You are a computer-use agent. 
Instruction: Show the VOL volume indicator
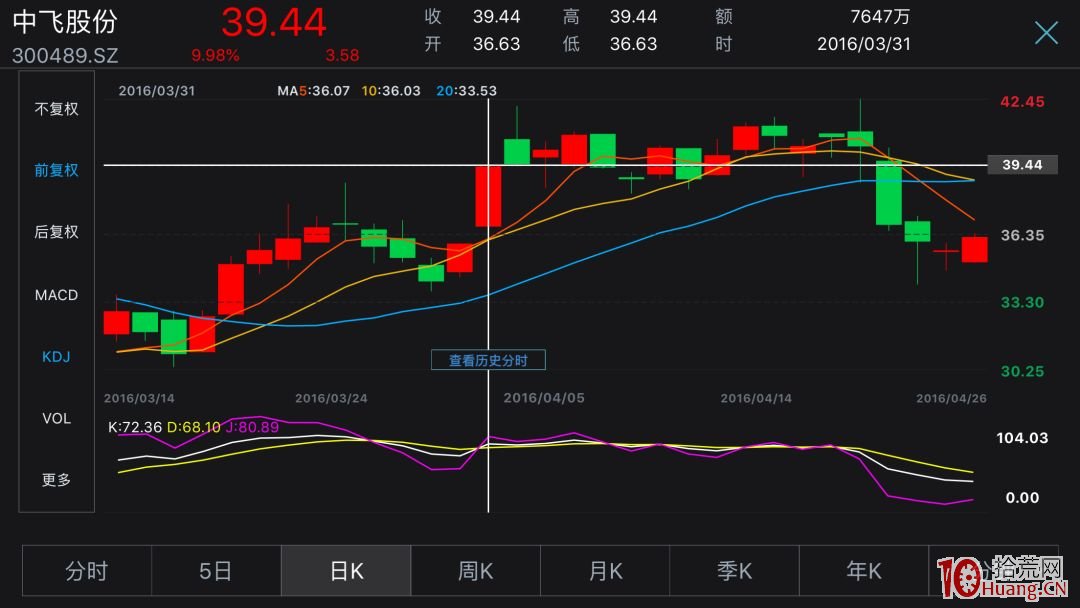[56, 418]
